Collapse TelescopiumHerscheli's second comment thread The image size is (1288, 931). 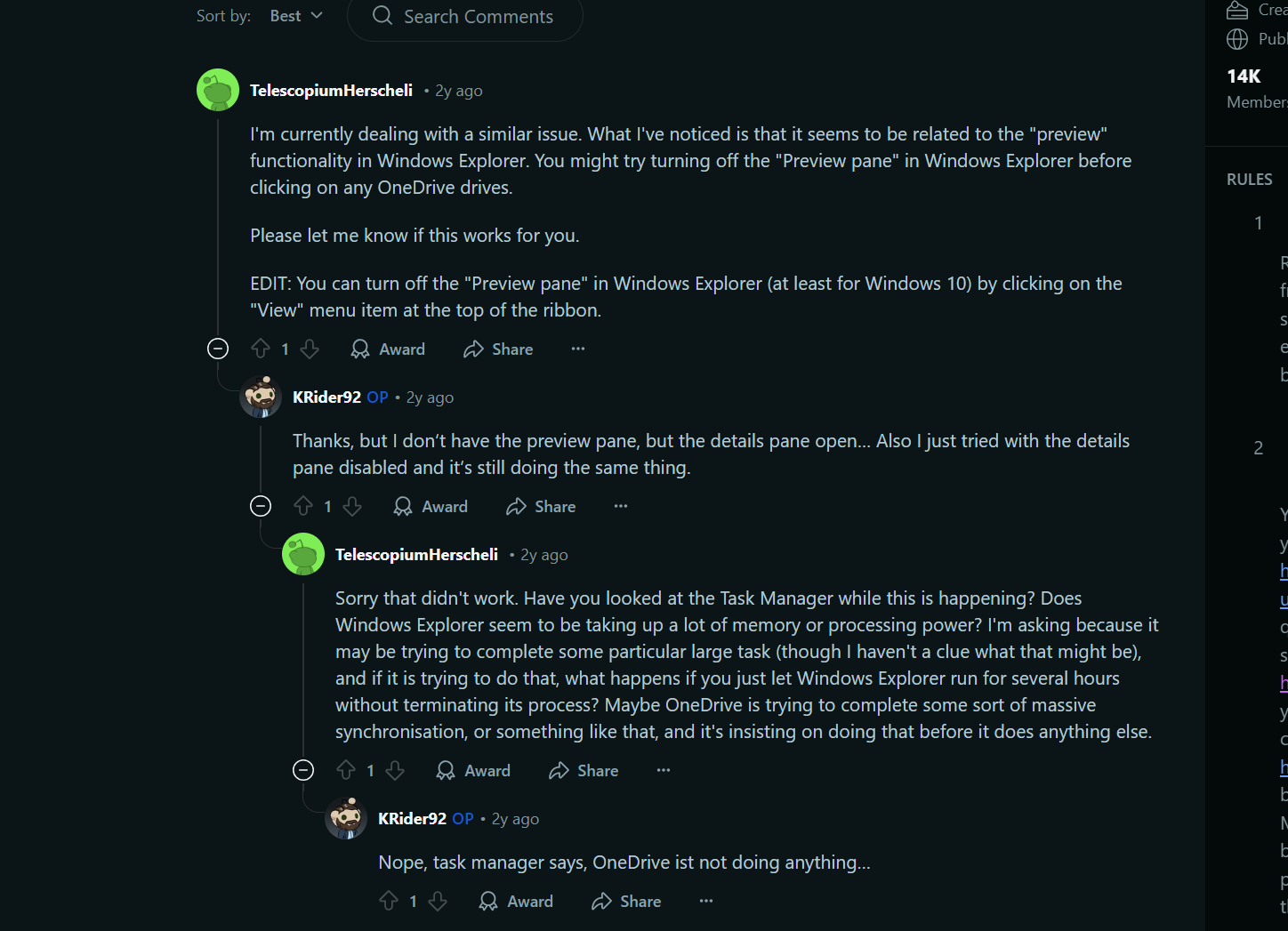303,770
